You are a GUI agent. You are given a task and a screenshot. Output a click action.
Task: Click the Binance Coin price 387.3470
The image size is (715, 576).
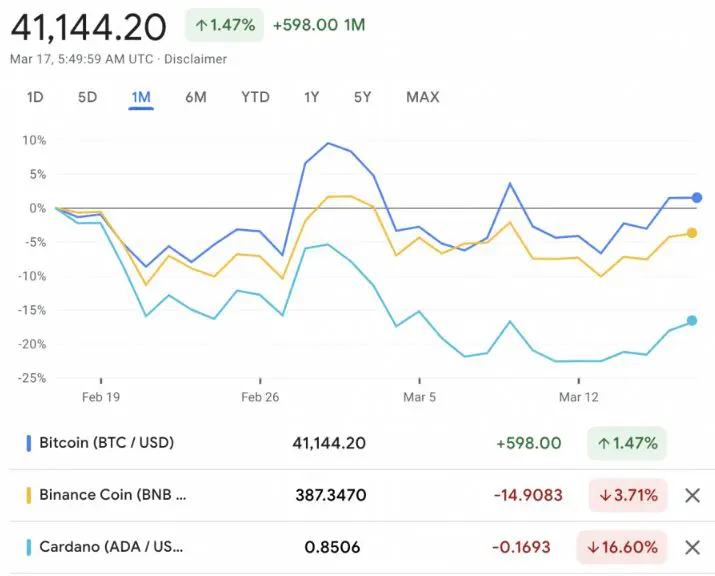pyautogui.click(x=331, y=495)
